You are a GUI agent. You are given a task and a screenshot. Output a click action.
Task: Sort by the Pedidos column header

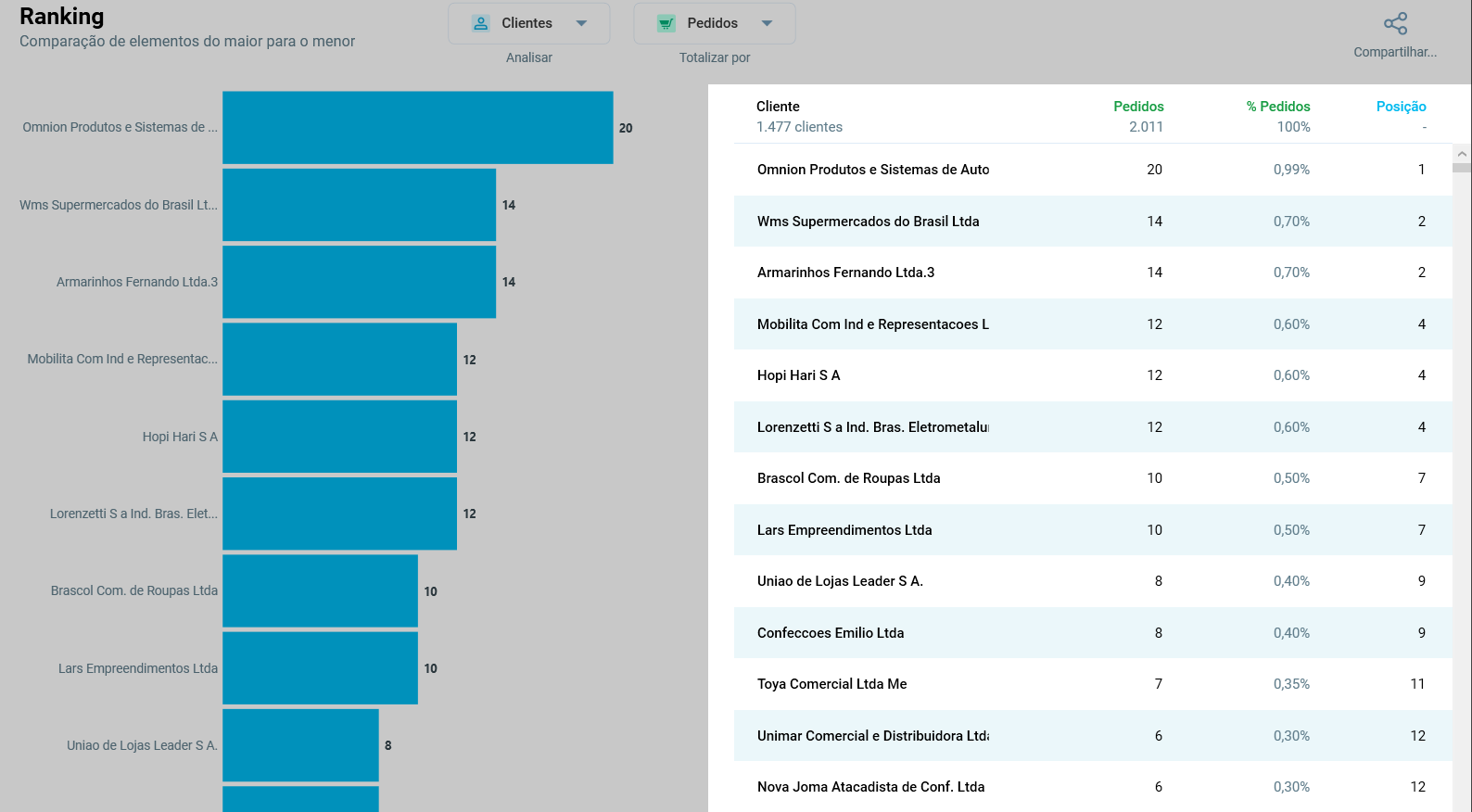(1138, 107)
